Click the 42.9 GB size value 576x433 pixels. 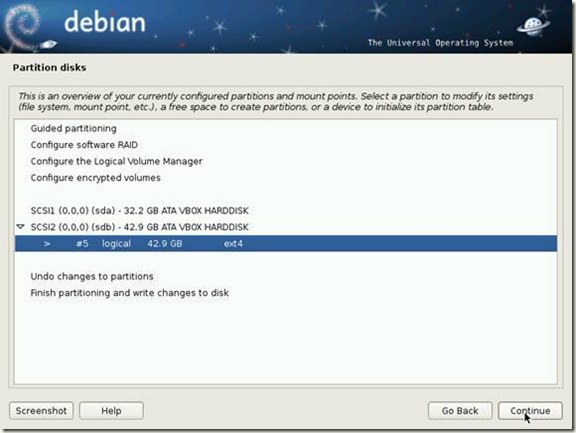165,244
